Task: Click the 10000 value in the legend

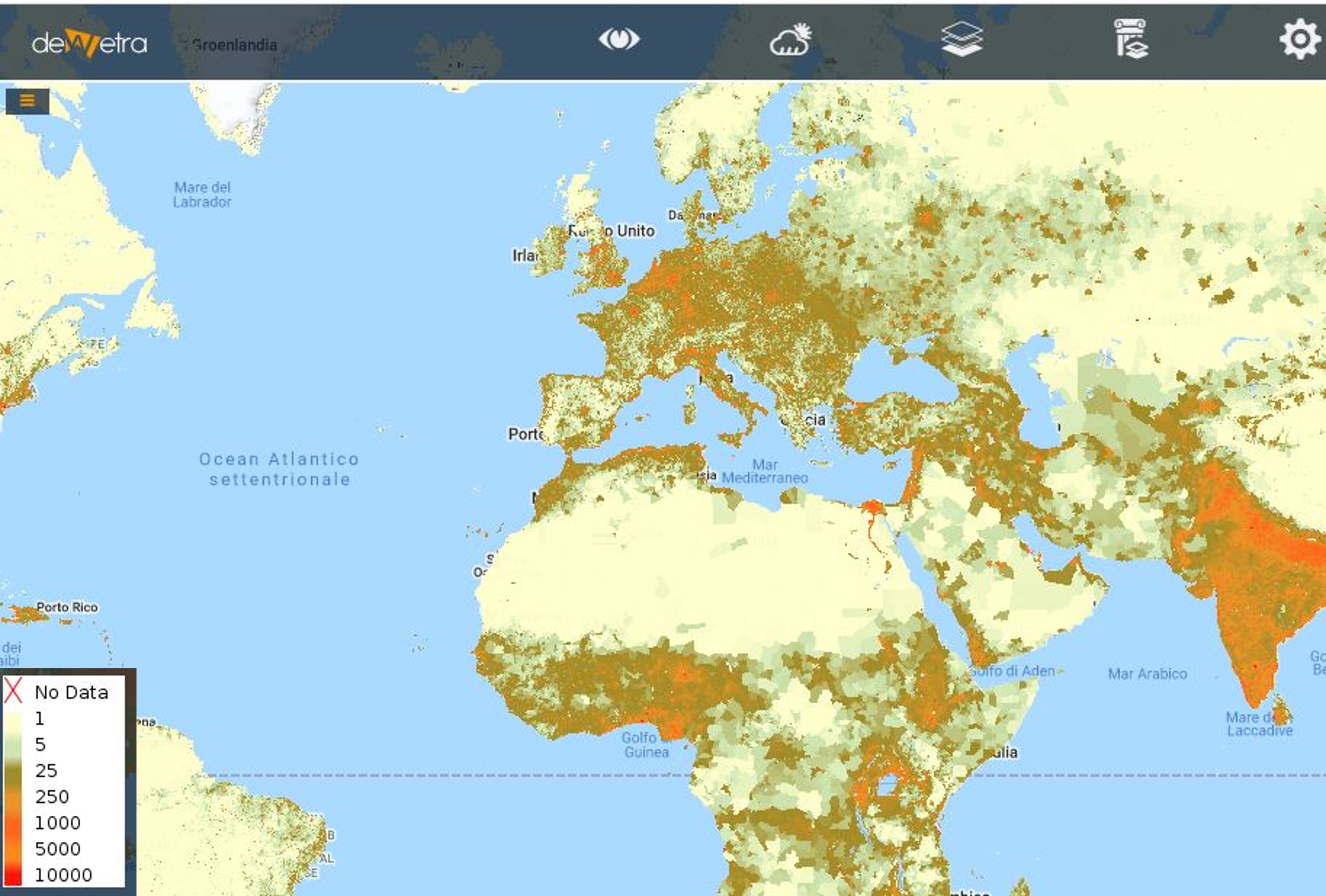Action: click(63, 875)
